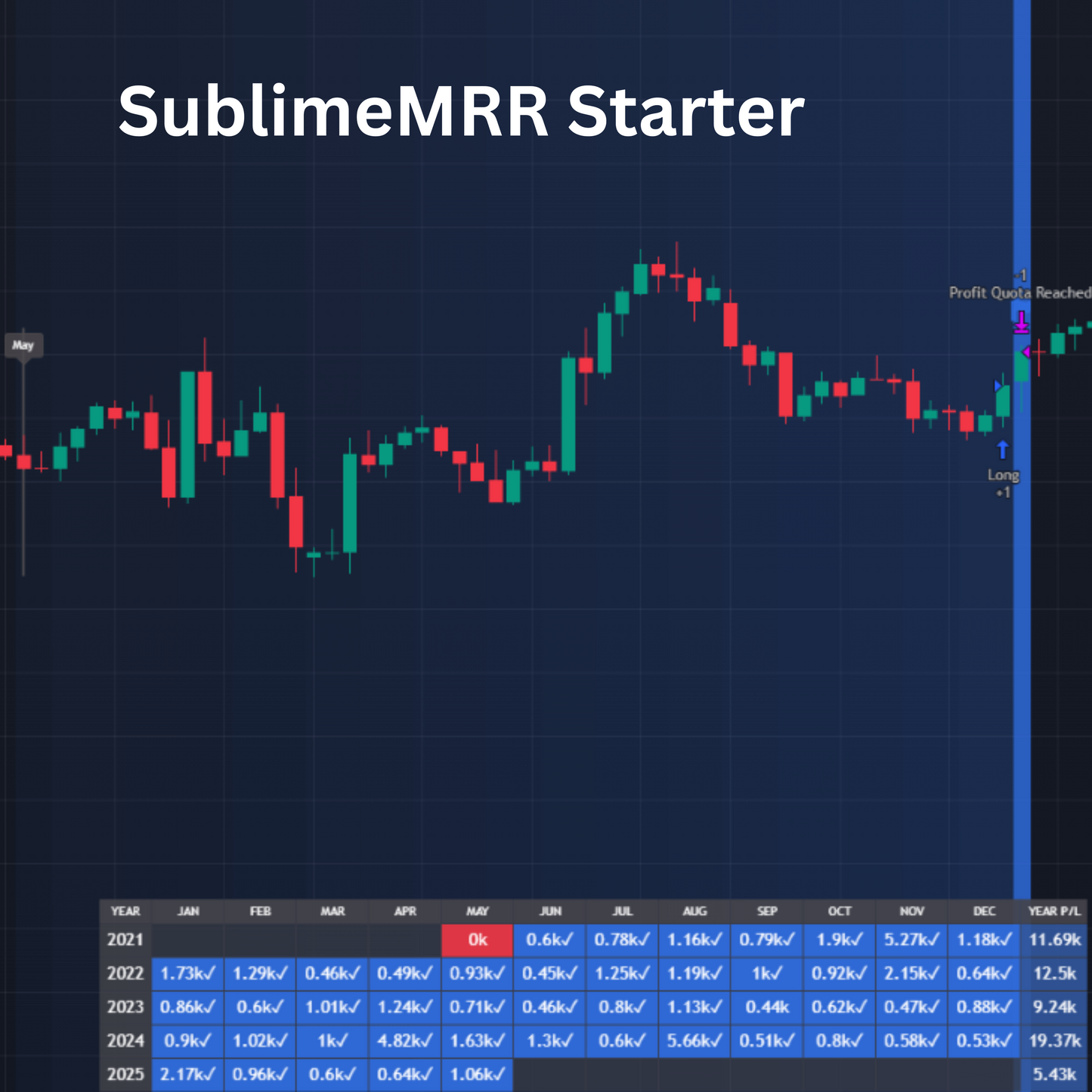Screen dimensions: 1092x1092
Task: Click the magenta Profit Quota down-arrow
Action: pyautogui.click(x=1021, y=322)
